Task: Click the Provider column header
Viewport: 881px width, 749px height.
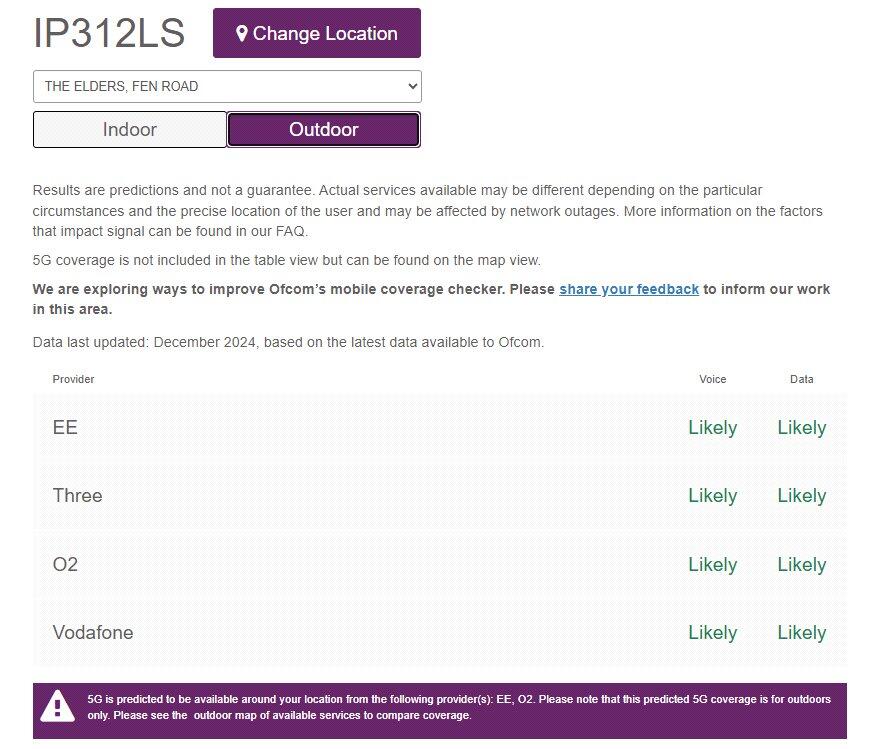Action: pos(73,379)
